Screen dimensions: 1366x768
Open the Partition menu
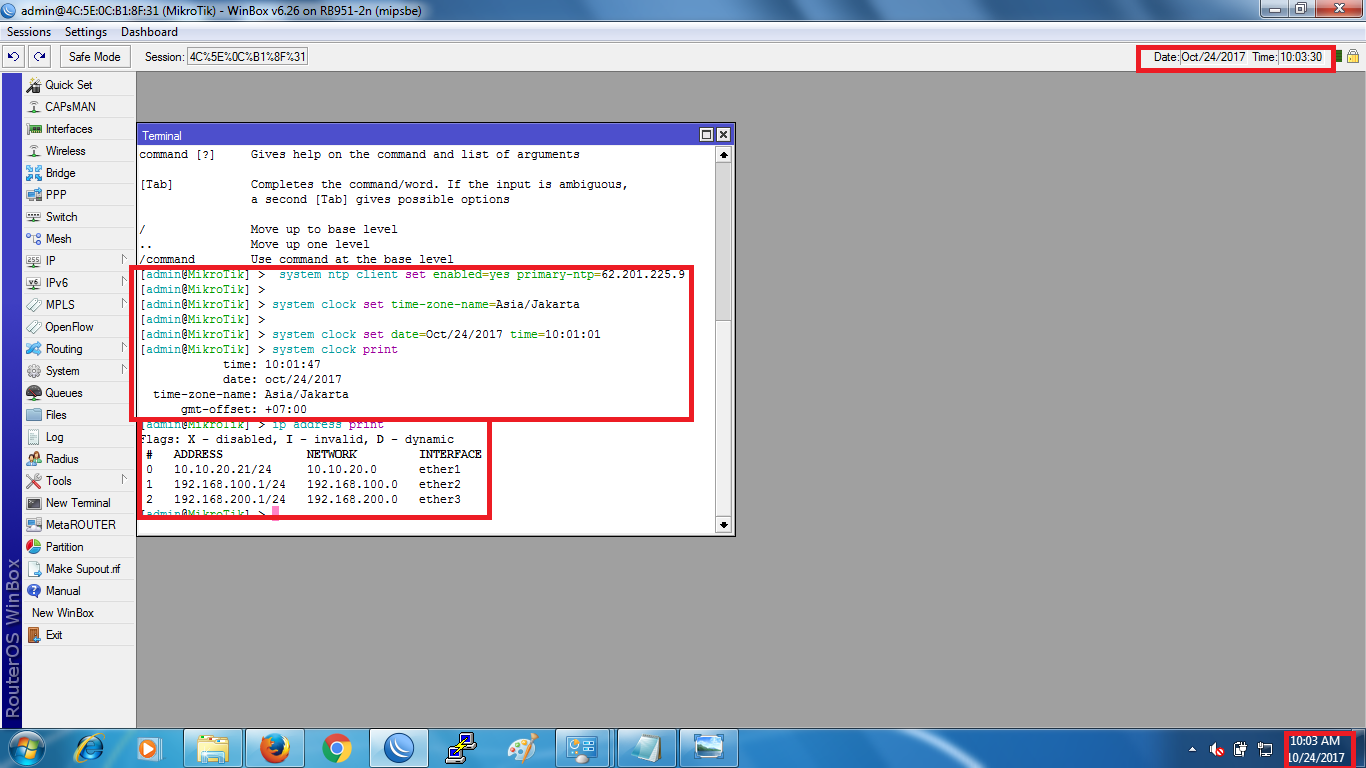79,547
